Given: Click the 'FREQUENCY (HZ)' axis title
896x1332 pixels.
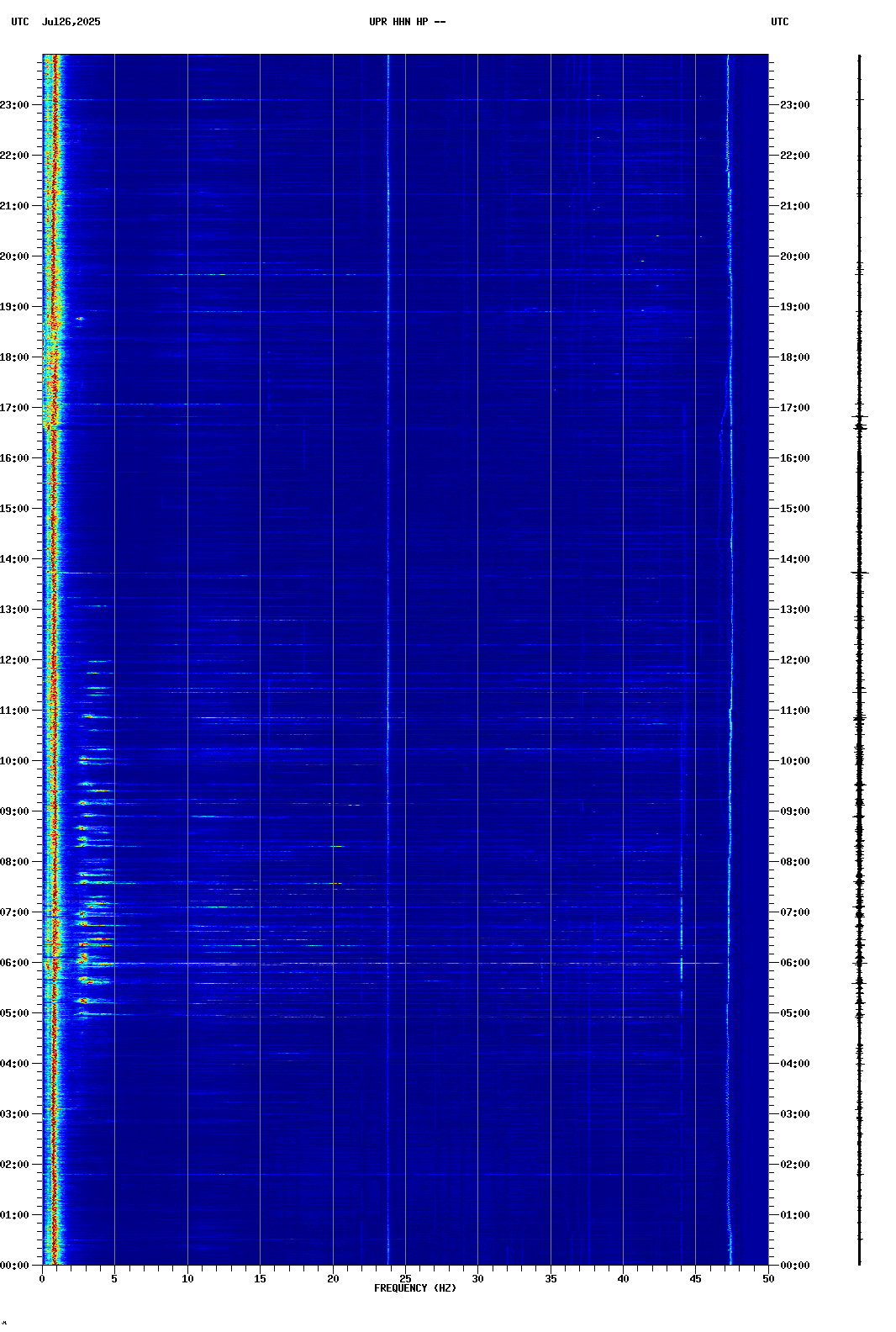Looking at the screenshot, I should (x=415, y=1288).
